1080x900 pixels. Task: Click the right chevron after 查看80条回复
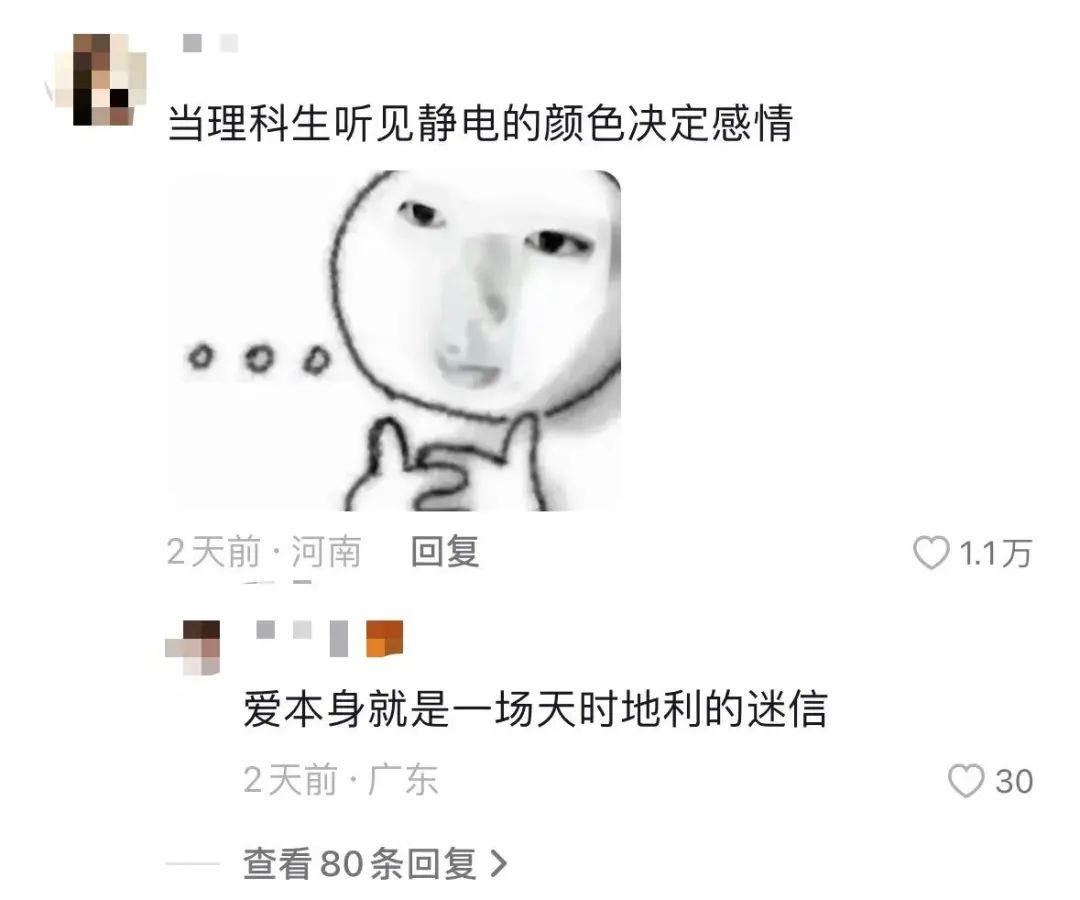[x=499, y=863]
